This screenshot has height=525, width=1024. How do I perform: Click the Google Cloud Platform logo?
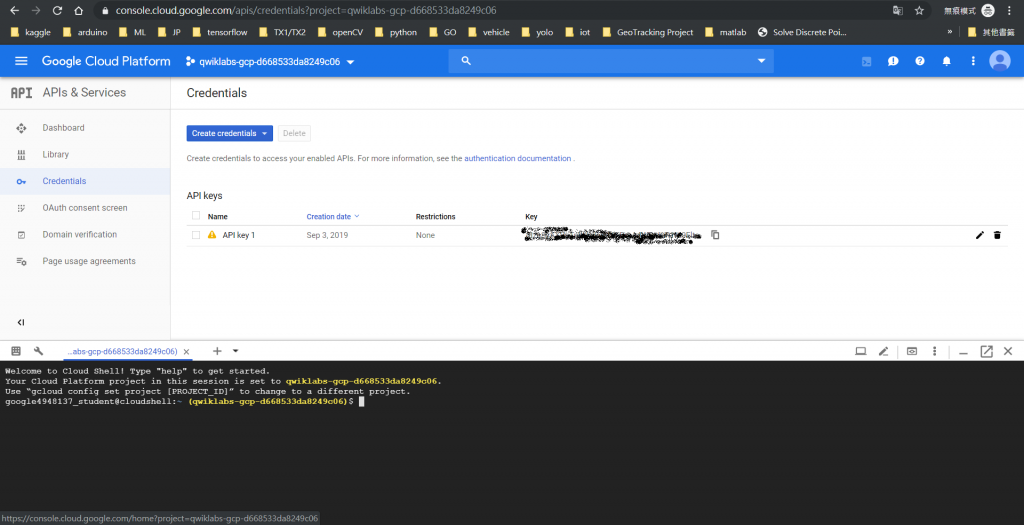106,61
